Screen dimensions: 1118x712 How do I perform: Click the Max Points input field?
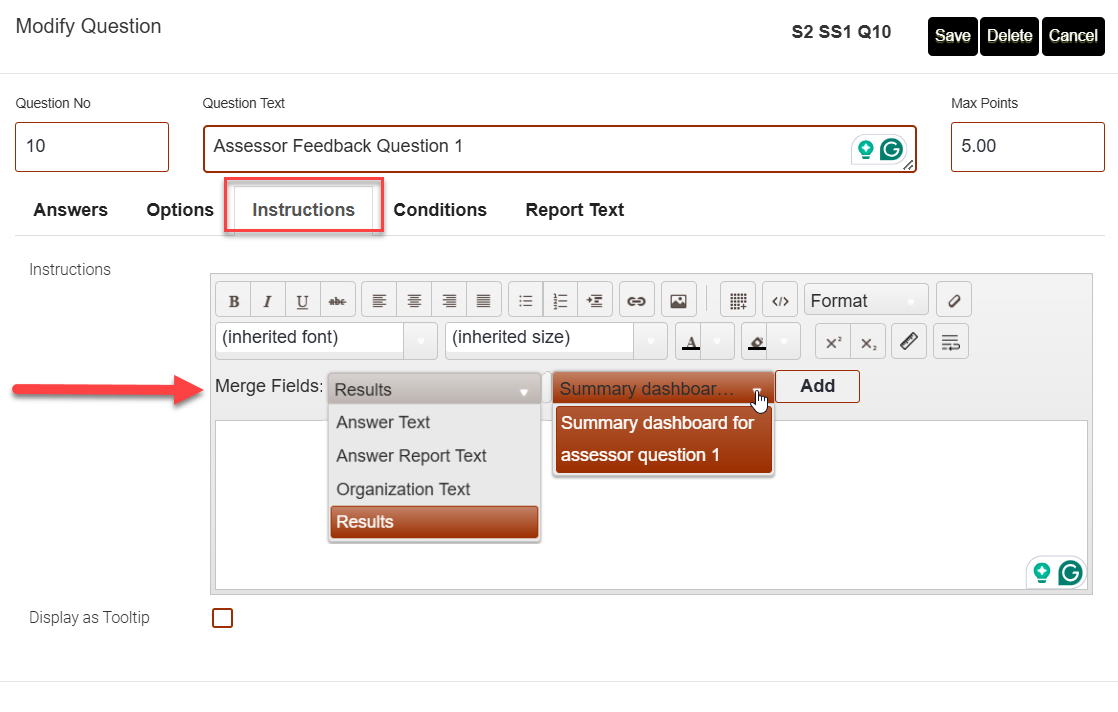(x=1027, y=147)
